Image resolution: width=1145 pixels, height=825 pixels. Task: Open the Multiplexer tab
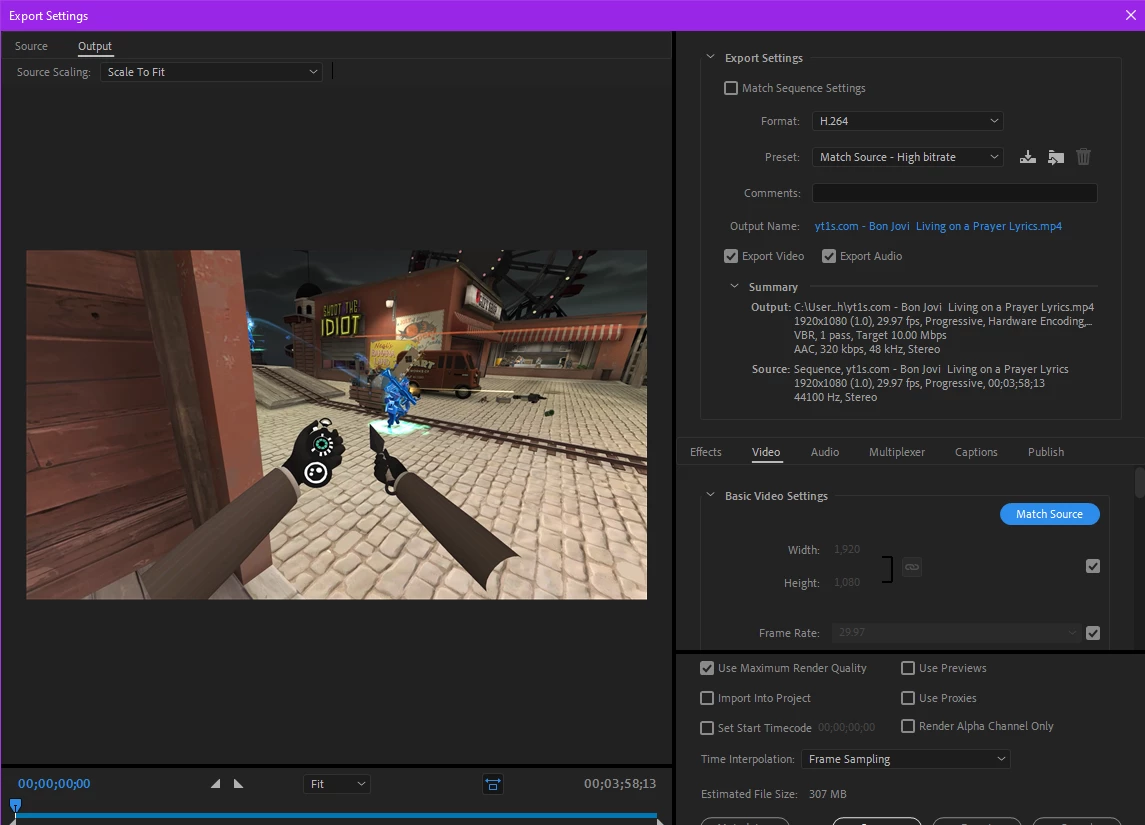tap(897, 452)
